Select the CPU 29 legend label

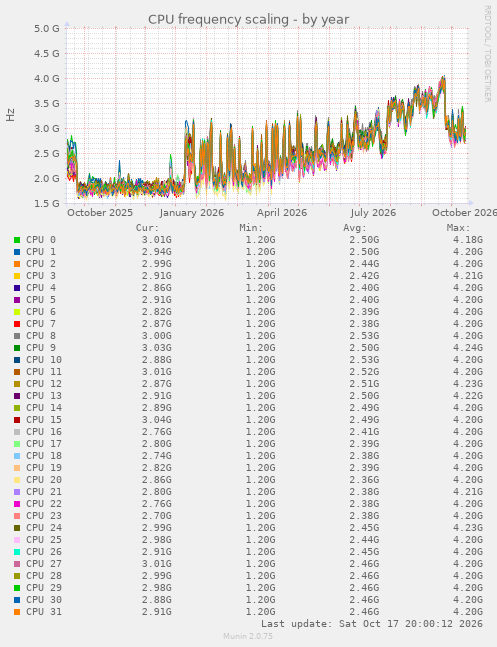click(44, 587)
